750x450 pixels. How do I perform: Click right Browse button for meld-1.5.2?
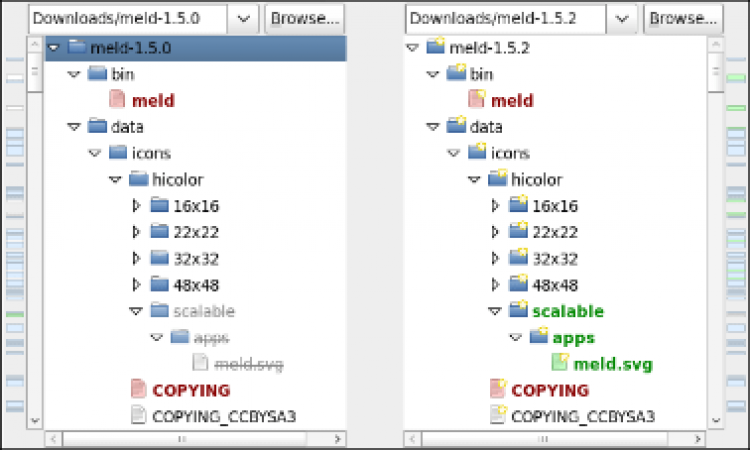(683, 19)
